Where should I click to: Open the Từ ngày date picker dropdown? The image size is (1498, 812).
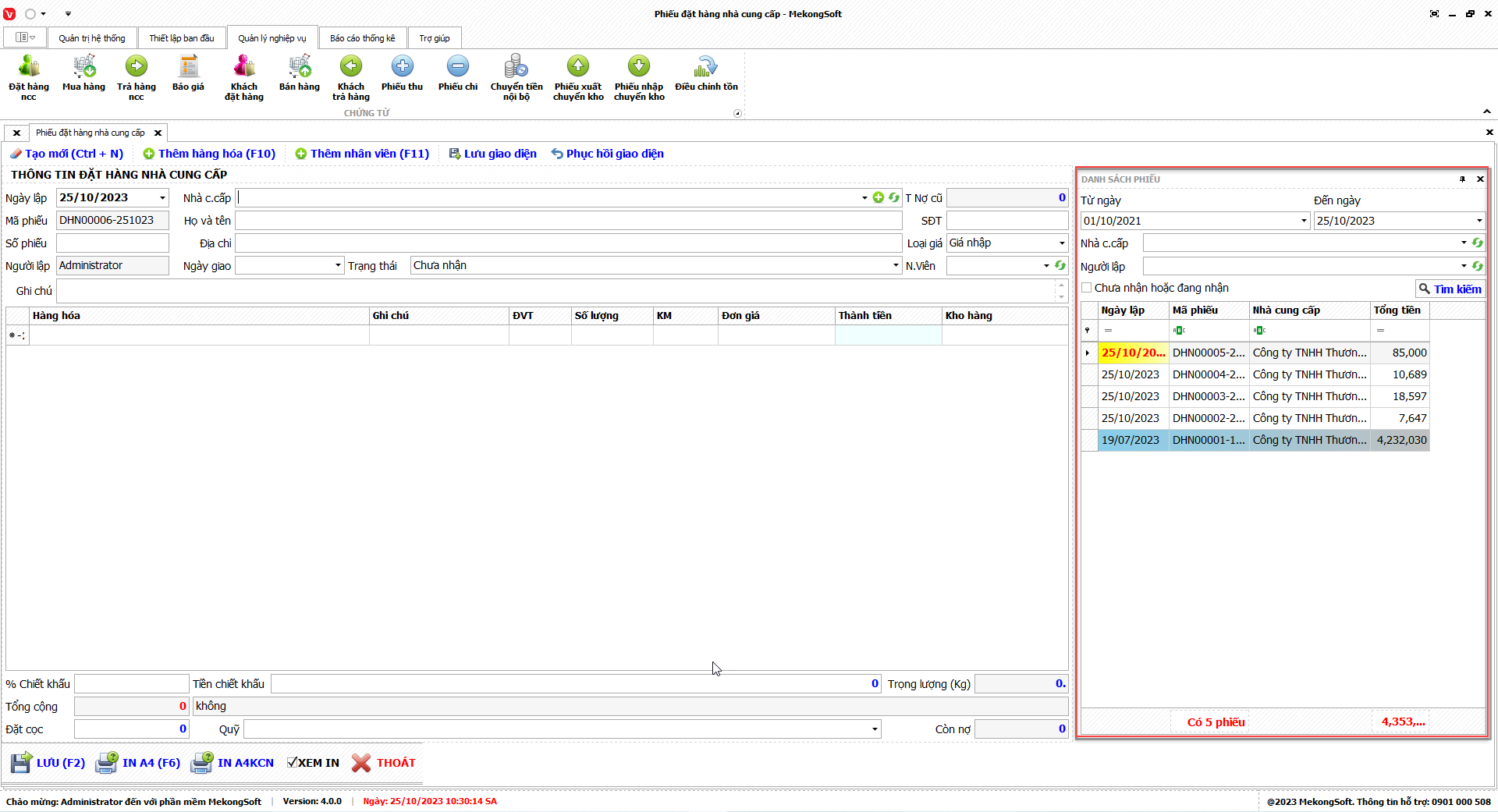click(1304, 221)
